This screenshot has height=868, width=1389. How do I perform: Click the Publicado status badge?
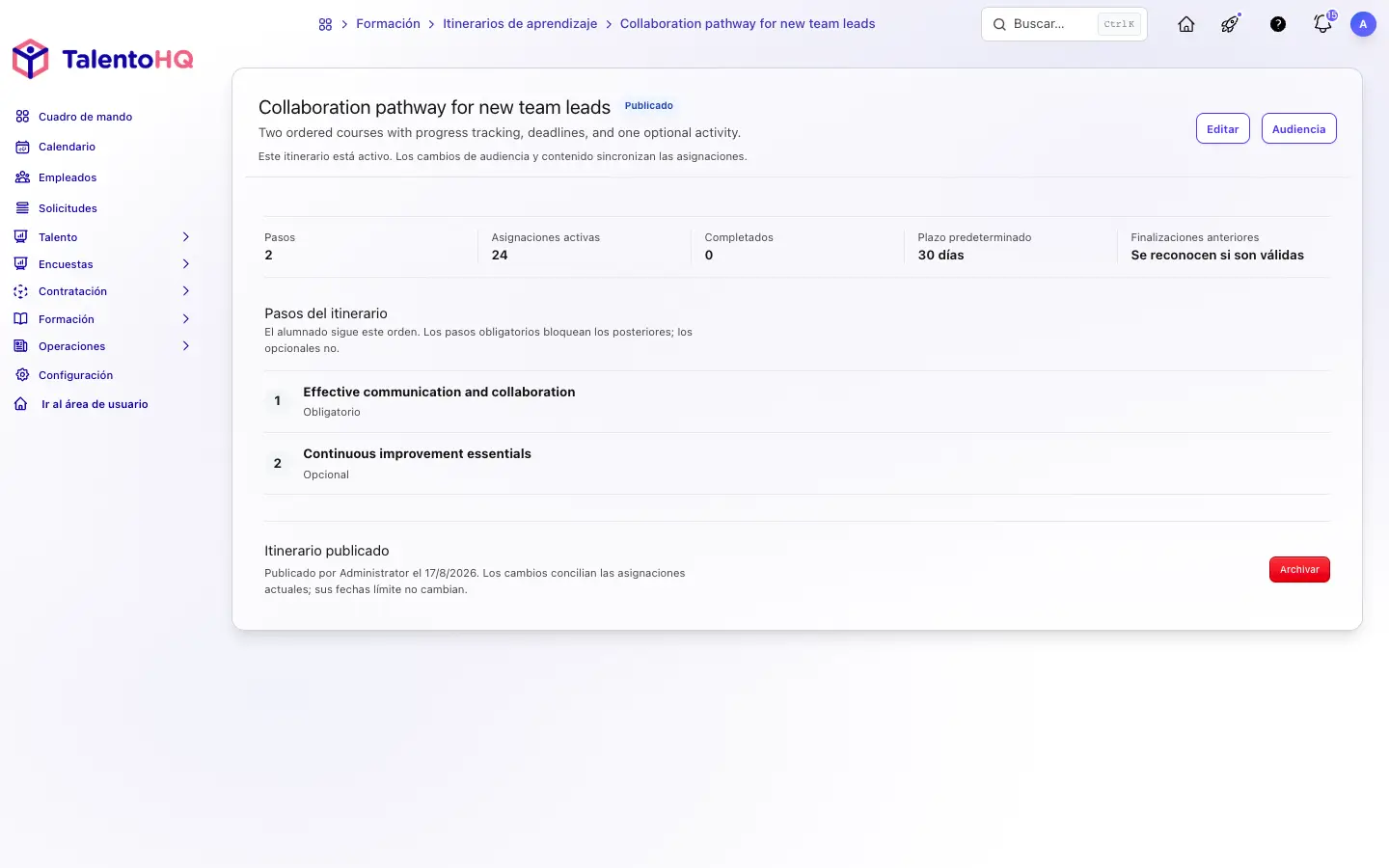pyautogui.click(x=648, y=106)
